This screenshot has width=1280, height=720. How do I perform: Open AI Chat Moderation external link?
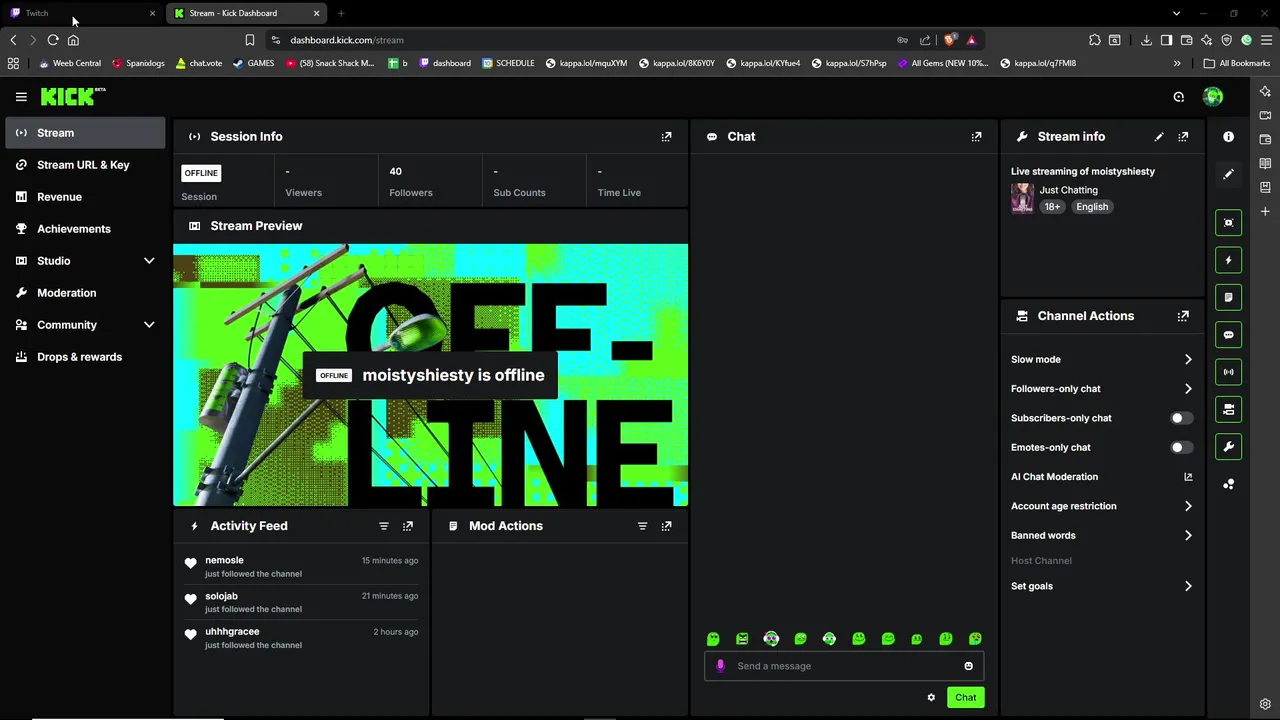coord(1188,477)
